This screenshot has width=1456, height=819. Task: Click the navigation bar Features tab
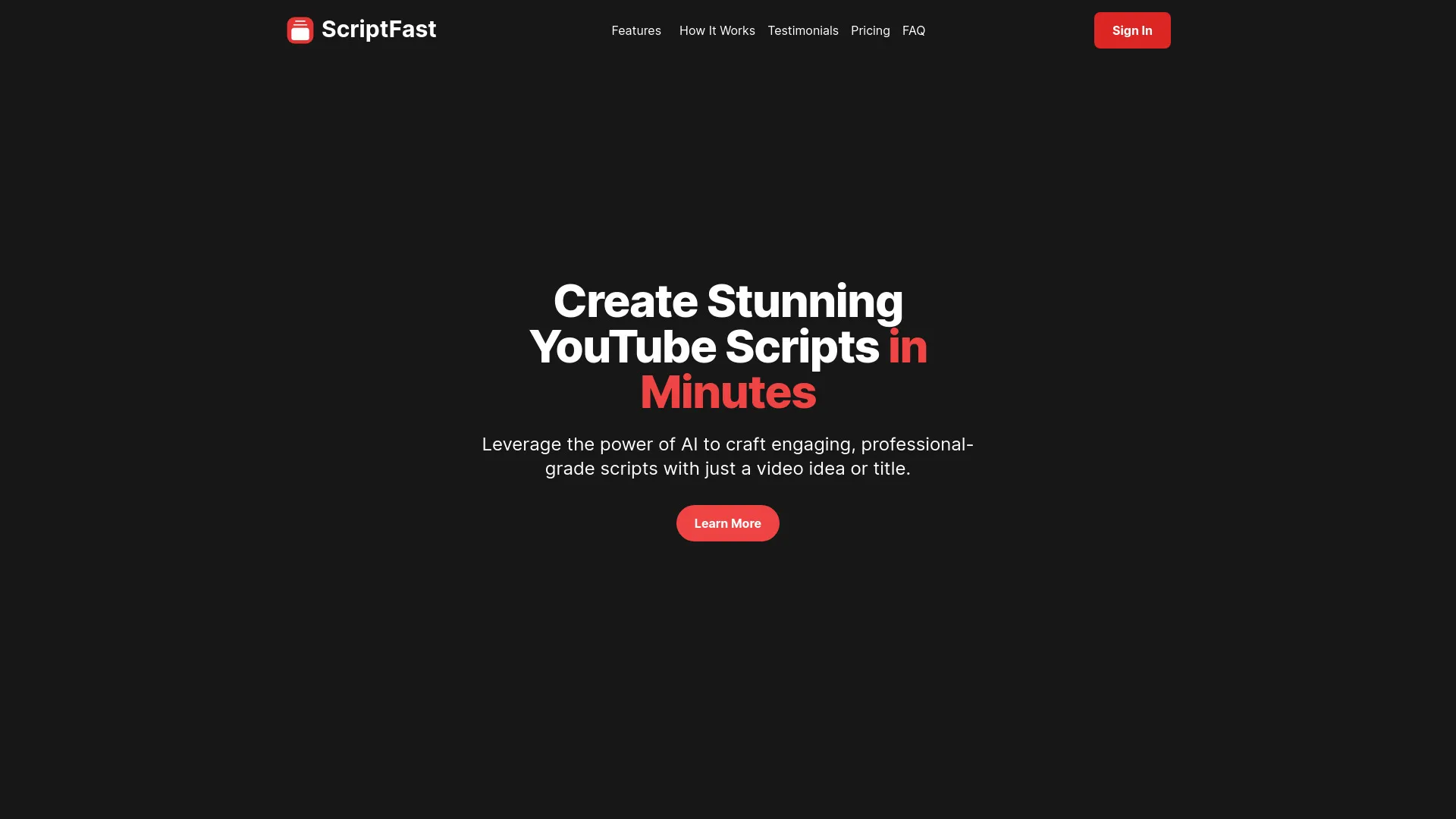point(636,30)
